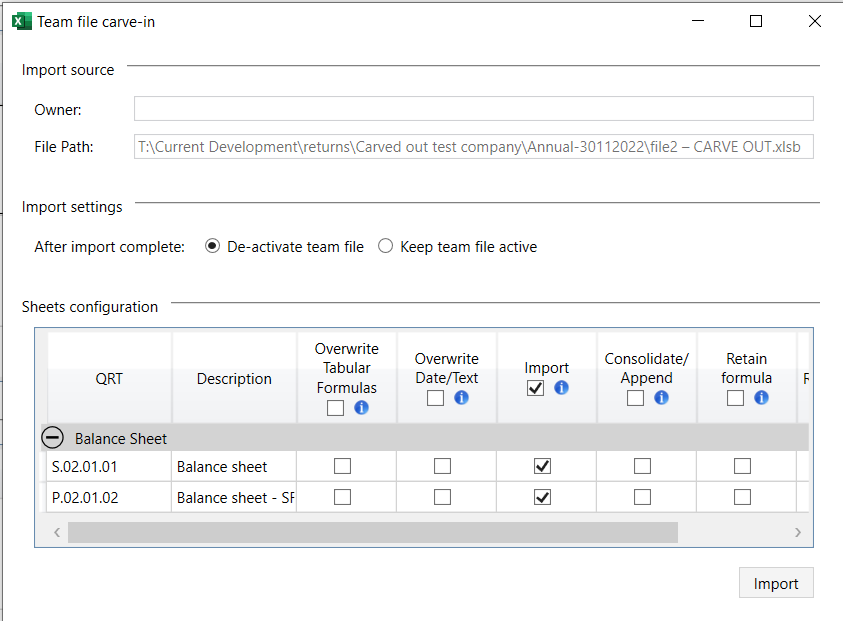Select De-activate team file option

point(213,247)
